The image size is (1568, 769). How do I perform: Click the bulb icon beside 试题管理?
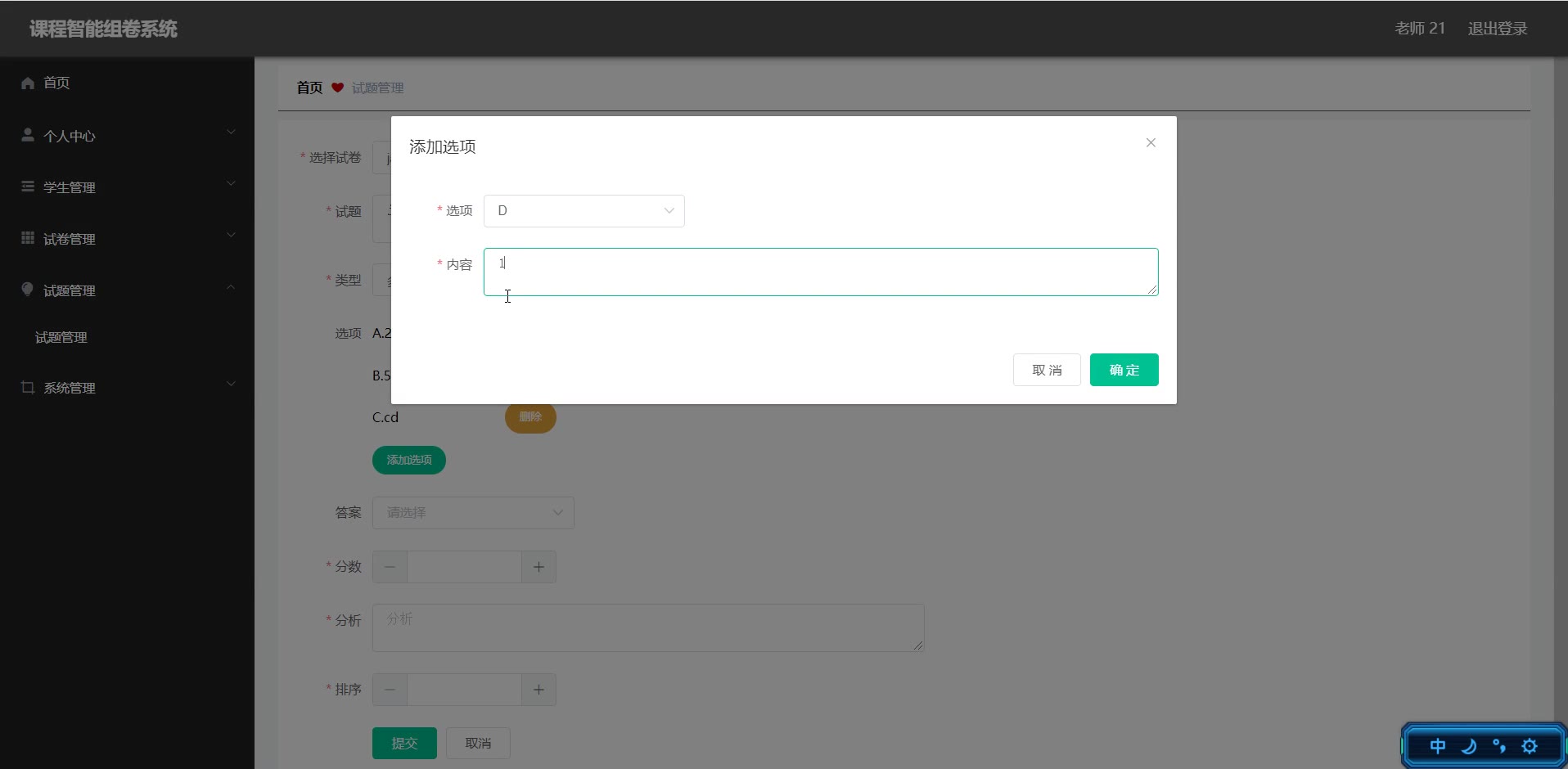(x=28, y=290)
